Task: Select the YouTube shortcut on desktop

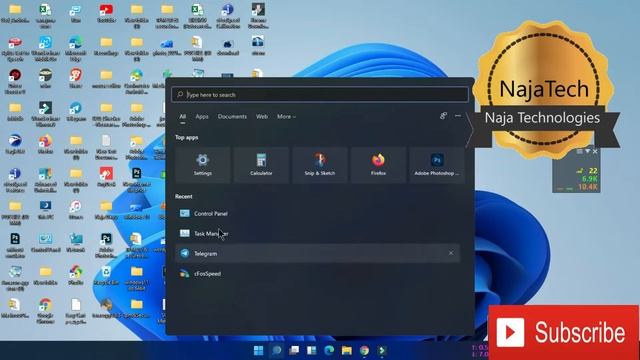Action: click(106, 13)
